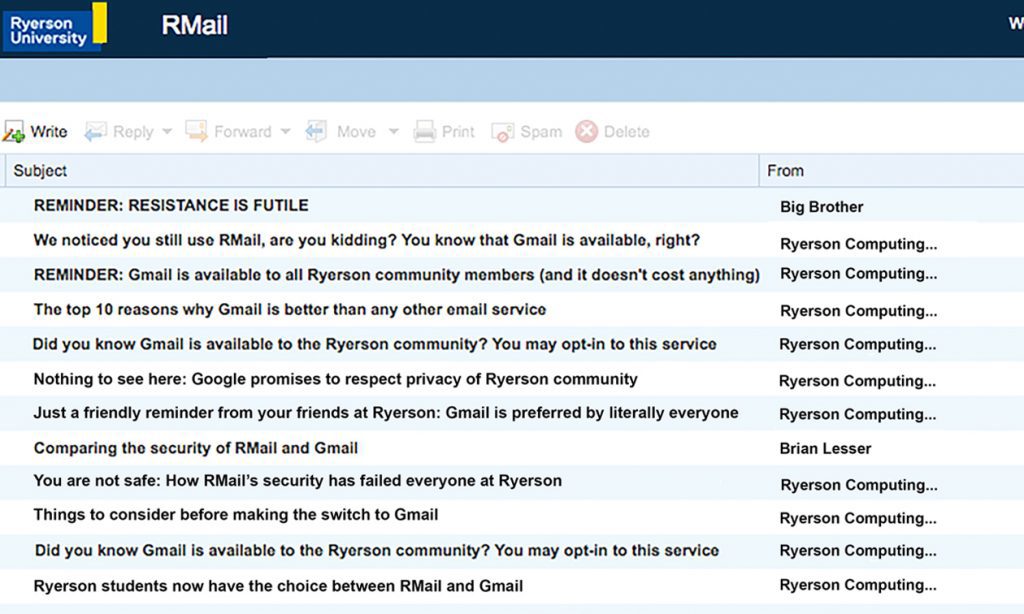
Task: Open the Forward dropdown arrow
Action: [285, 131]
